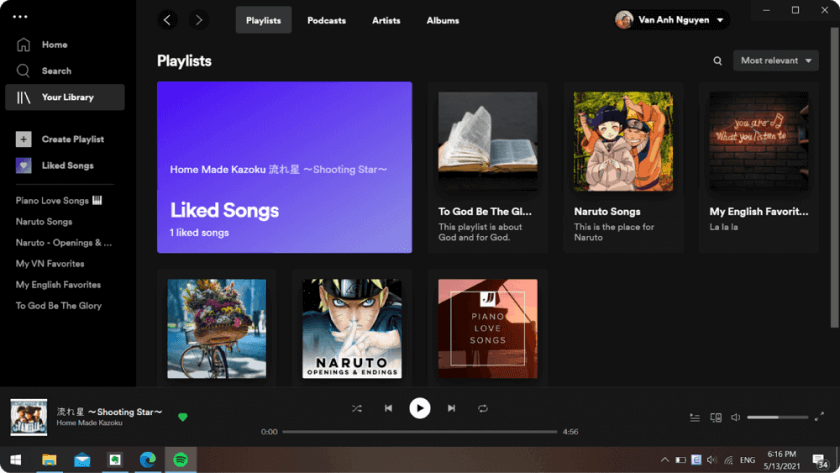Navigate back with the left arrow

(167, 20)
